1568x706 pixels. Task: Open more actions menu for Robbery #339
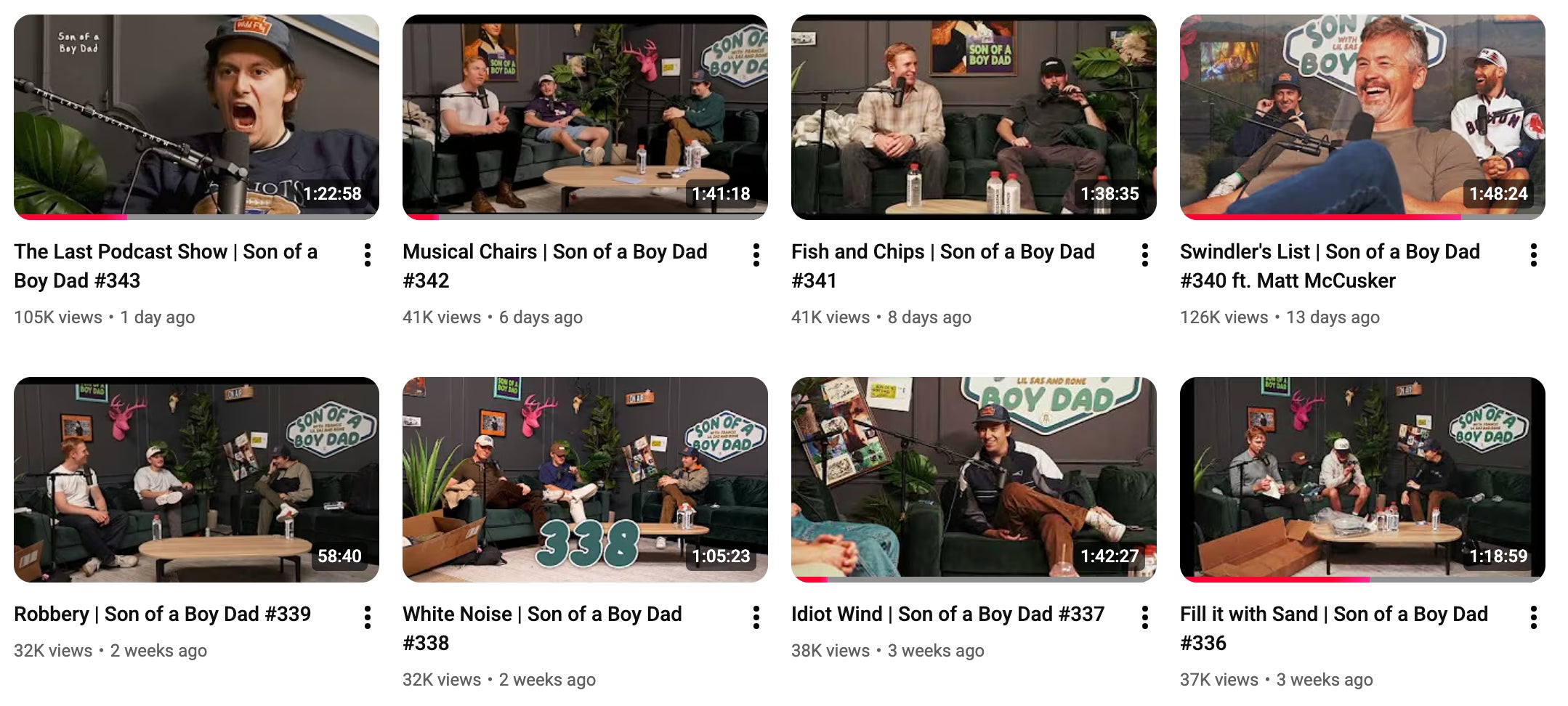[x=368, y=617]
